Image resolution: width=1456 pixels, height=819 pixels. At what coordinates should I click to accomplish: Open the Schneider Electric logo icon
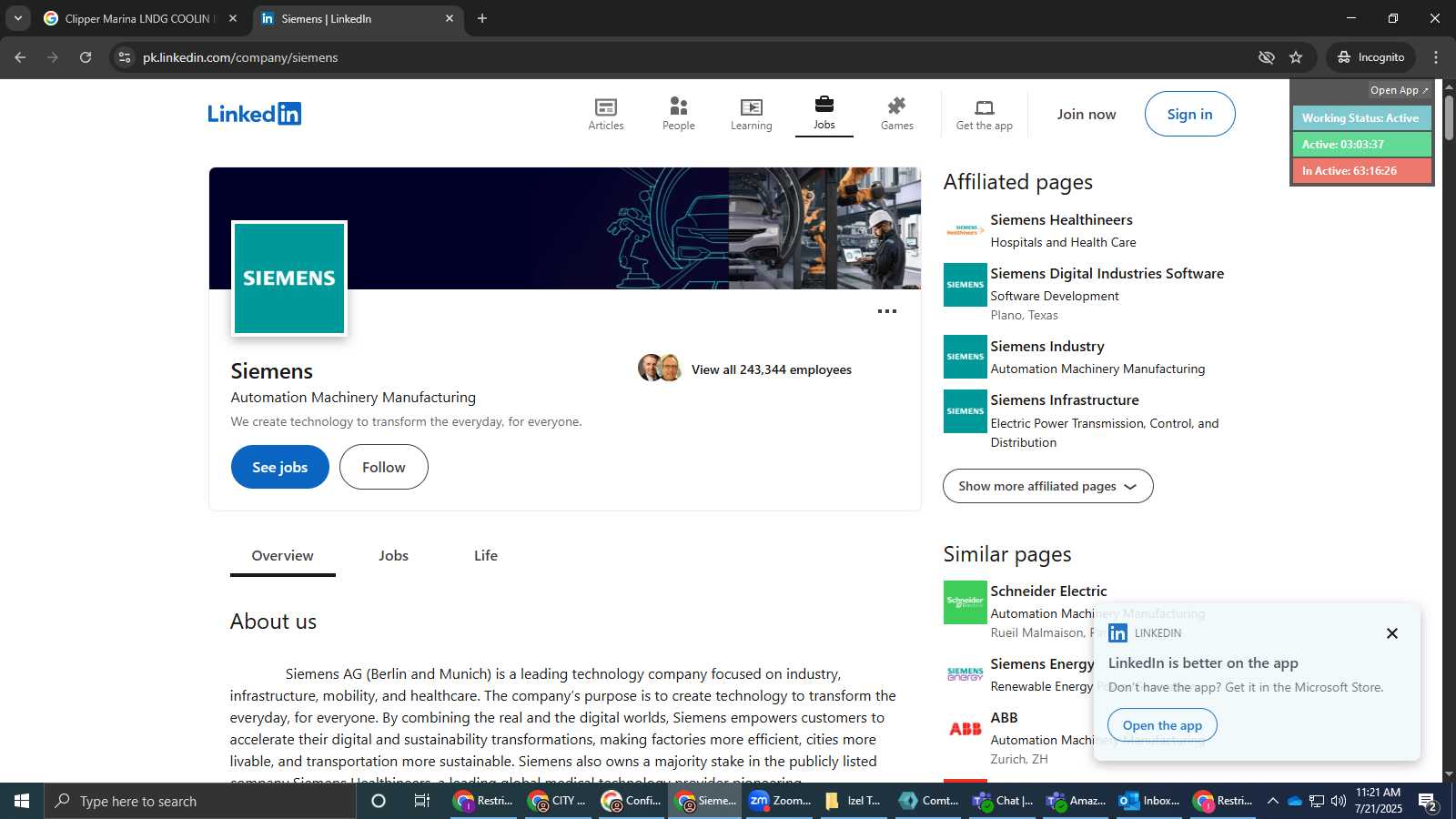(x=965, y=602)
